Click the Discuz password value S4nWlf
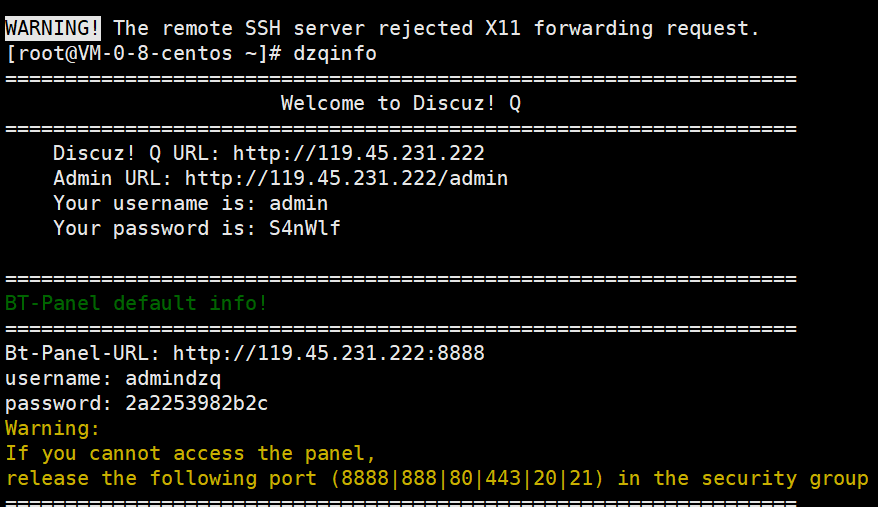 click(x=304, y=228)
